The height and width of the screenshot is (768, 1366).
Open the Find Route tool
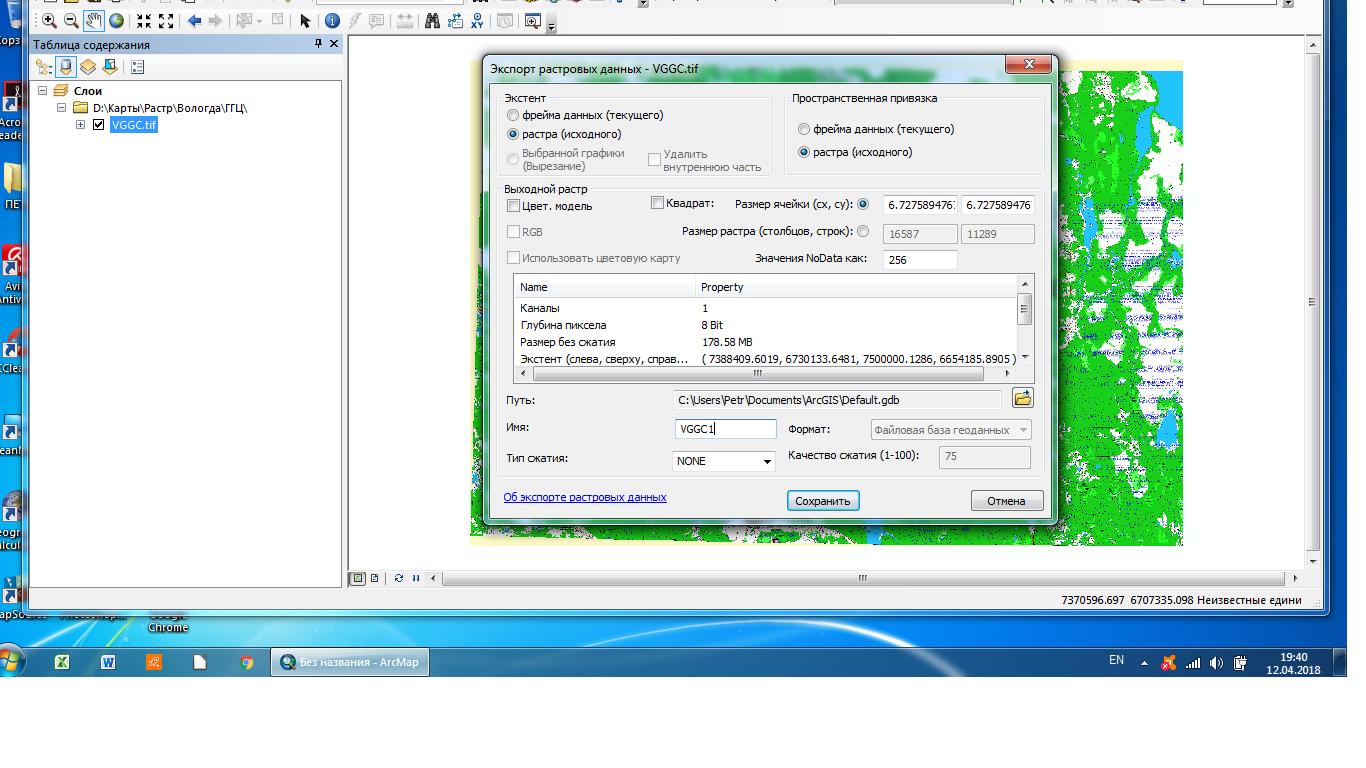click(455, 20)
